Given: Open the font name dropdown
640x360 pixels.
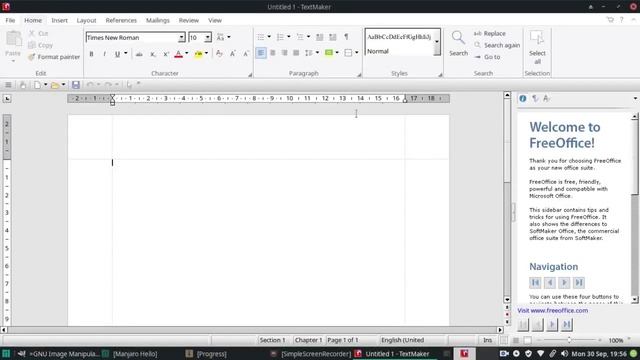Looking at the screenshot, I should [x=181, y=38].
